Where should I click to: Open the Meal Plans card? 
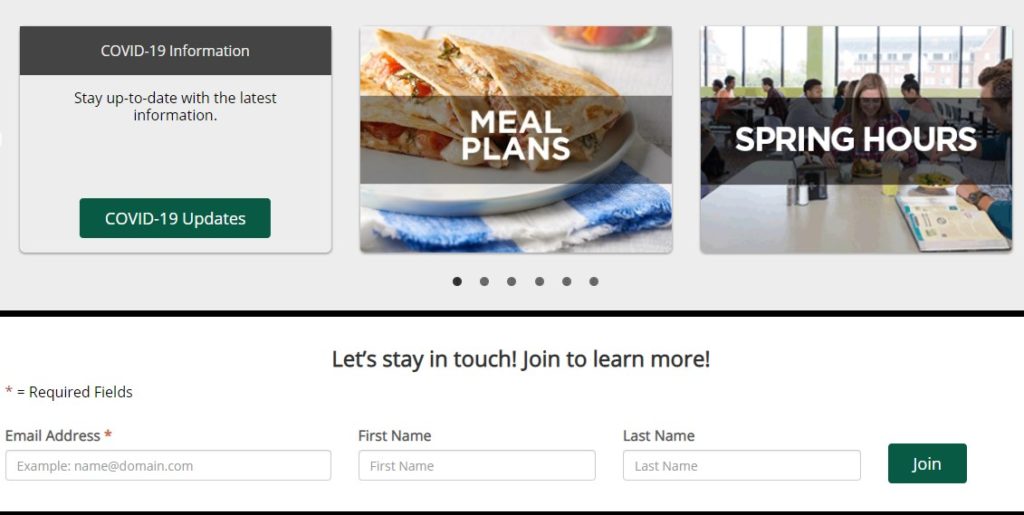tap(516, 140)
